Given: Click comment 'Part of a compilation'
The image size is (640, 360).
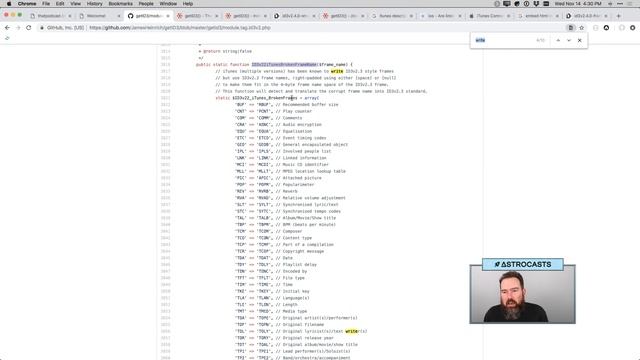Looking at the screenshot, I should pyautogui.click(x=308, y=244).
